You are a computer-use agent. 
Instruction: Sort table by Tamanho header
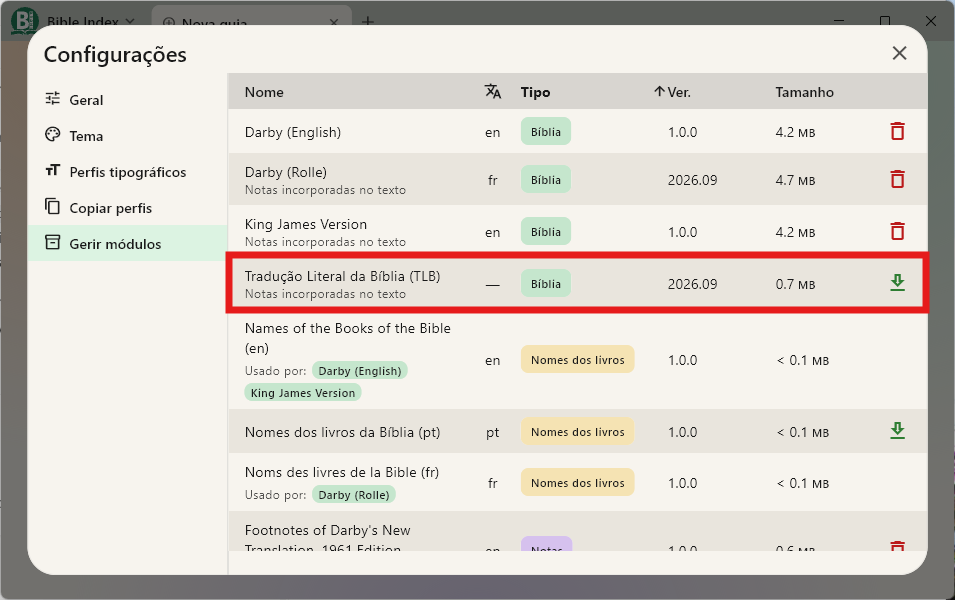[x=805, y=92]
